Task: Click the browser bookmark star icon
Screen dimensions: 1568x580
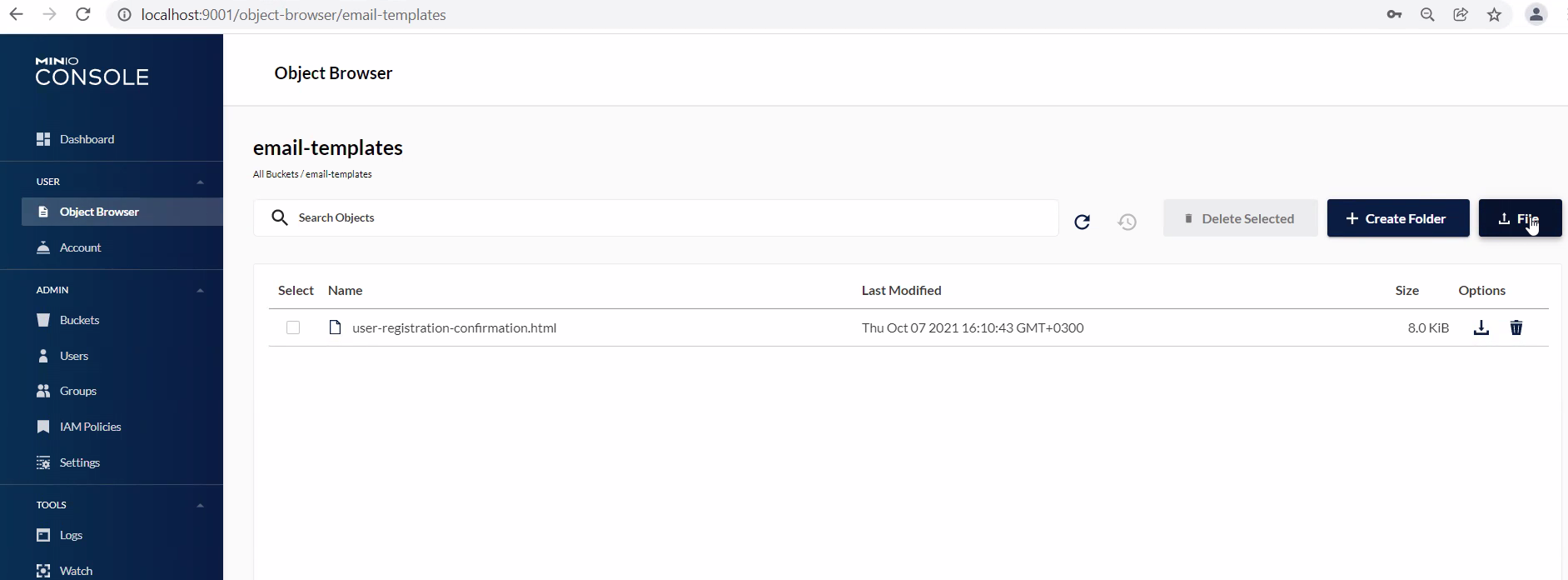Action: pos(1494,15)
